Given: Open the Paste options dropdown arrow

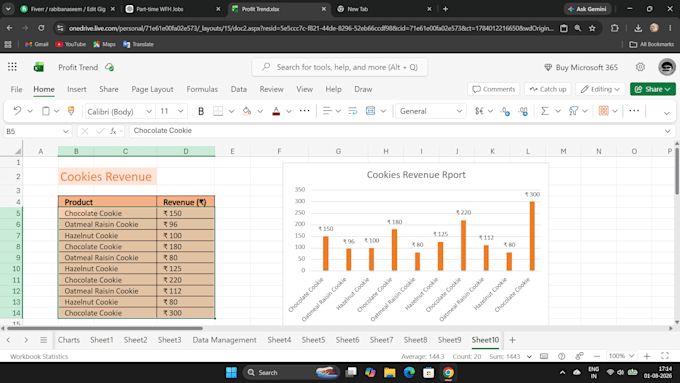Looking at the screenshot, I should point(56,111).
